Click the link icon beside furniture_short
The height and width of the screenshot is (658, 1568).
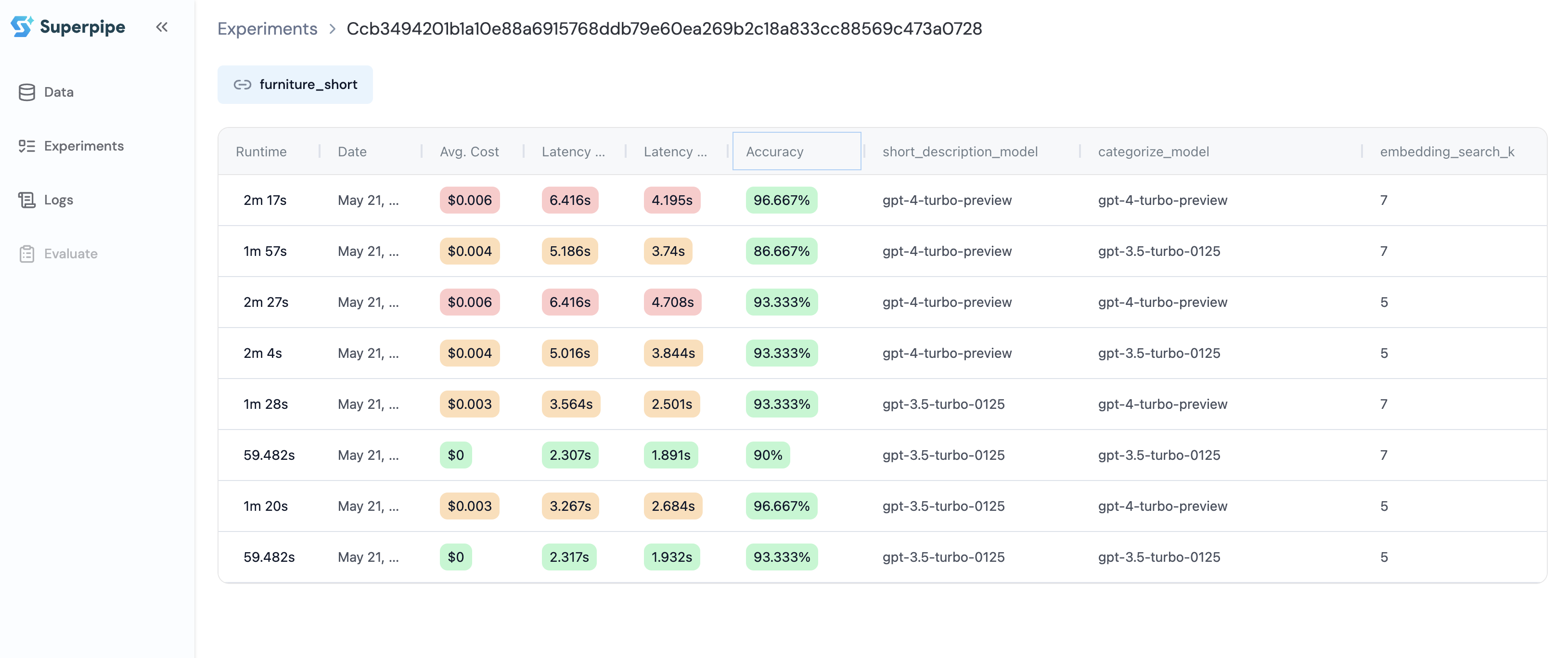point(242,85)
